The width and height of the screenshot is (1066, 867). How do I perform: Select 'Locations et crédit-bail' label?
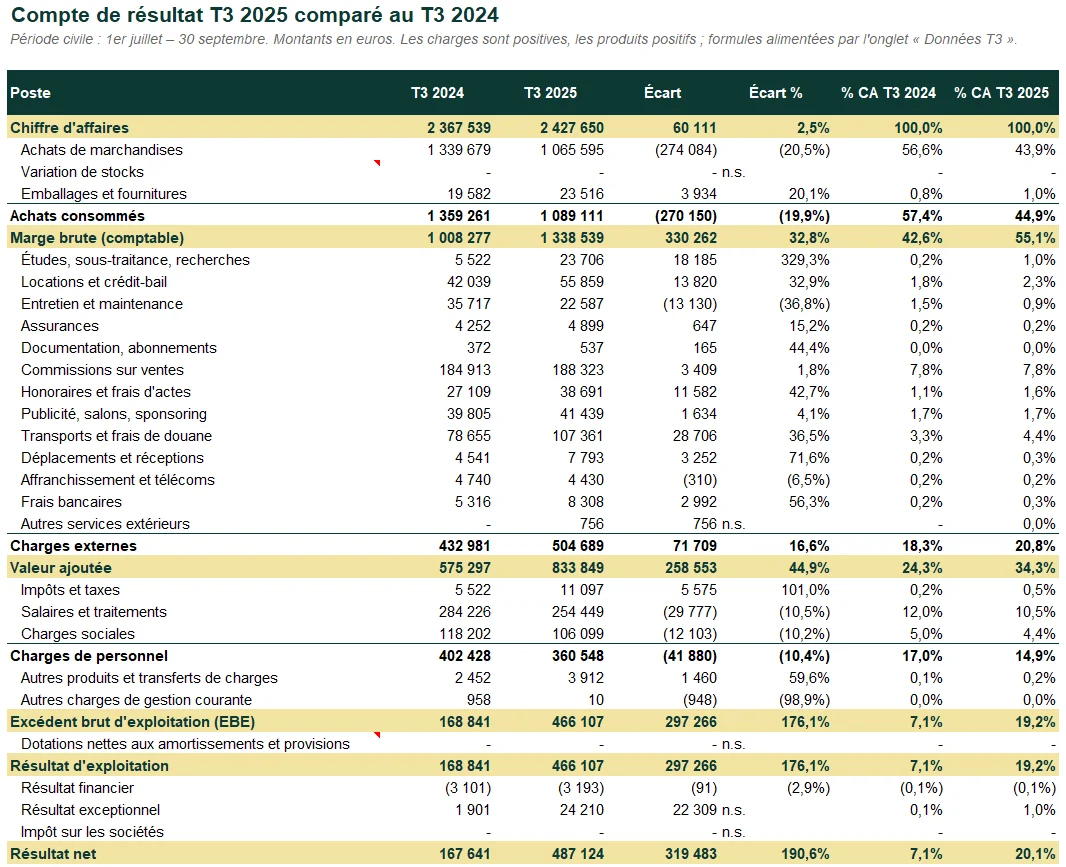(x=94, y=282)
